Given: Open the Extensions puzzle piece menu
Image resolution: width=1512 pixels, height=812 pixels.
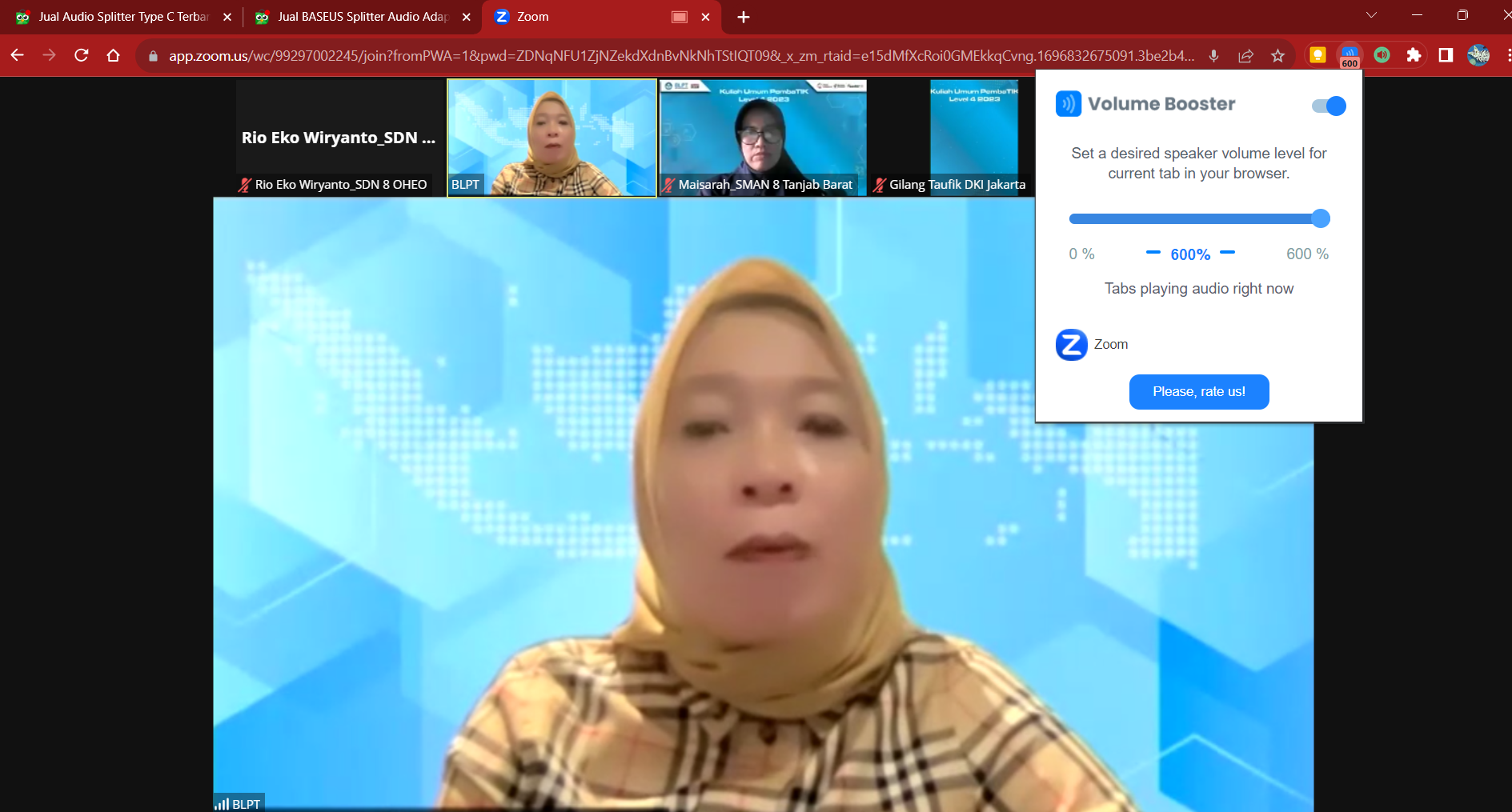Looking at the screenshot, I should click(1414, 55).
